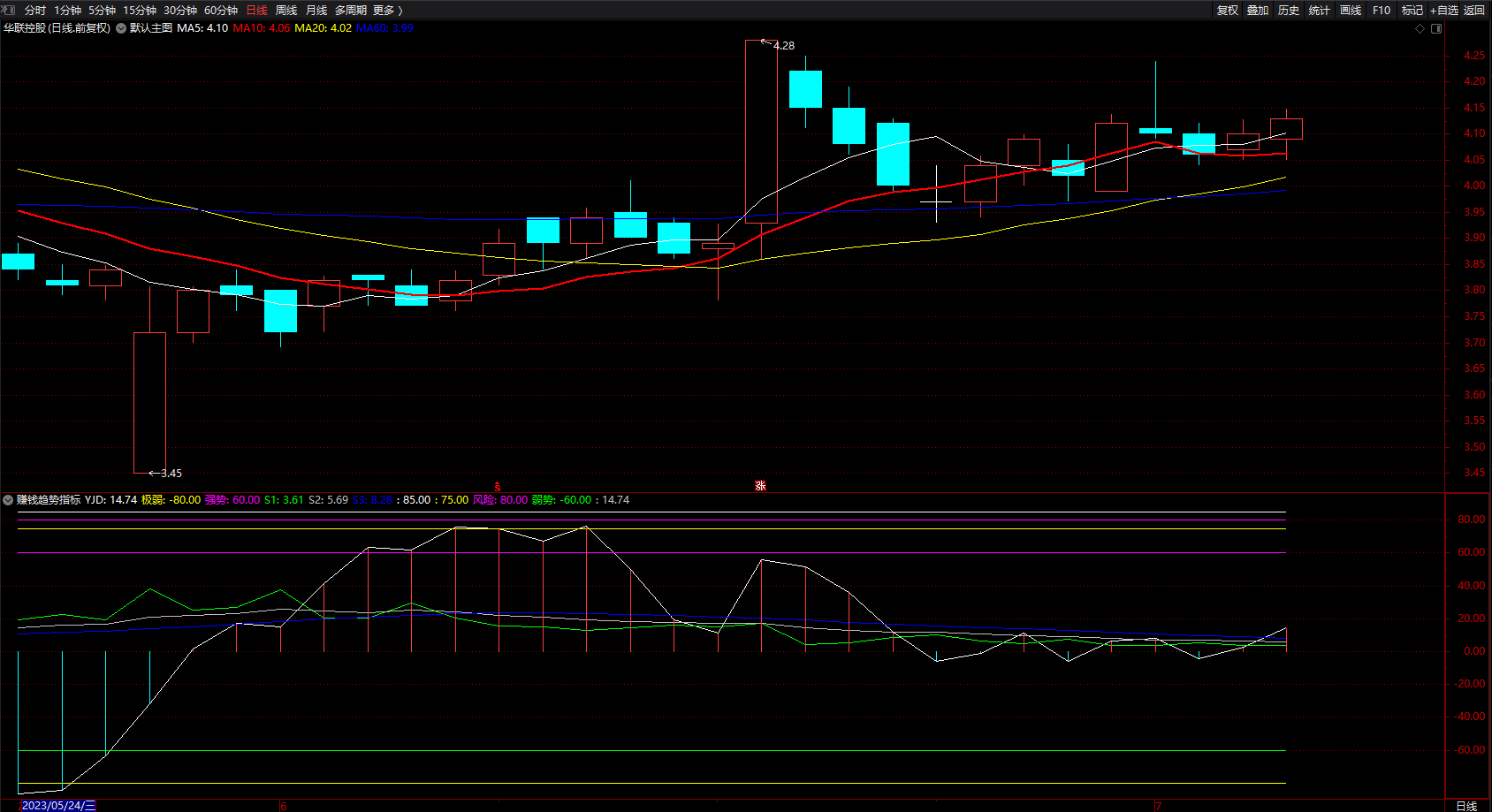
Task: Open the main chart indicator dropdown arrow
Action: coord(121,28)
